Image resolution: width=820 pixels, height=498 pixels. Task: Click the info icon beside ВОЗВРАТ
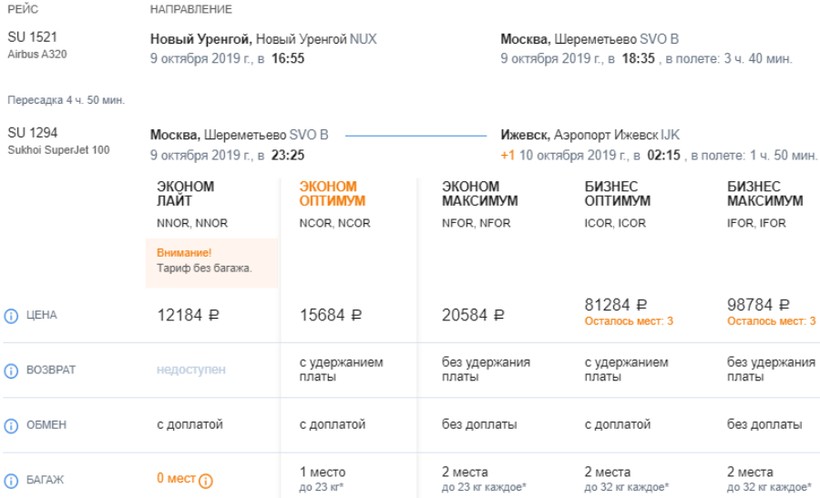click(12, 371)
